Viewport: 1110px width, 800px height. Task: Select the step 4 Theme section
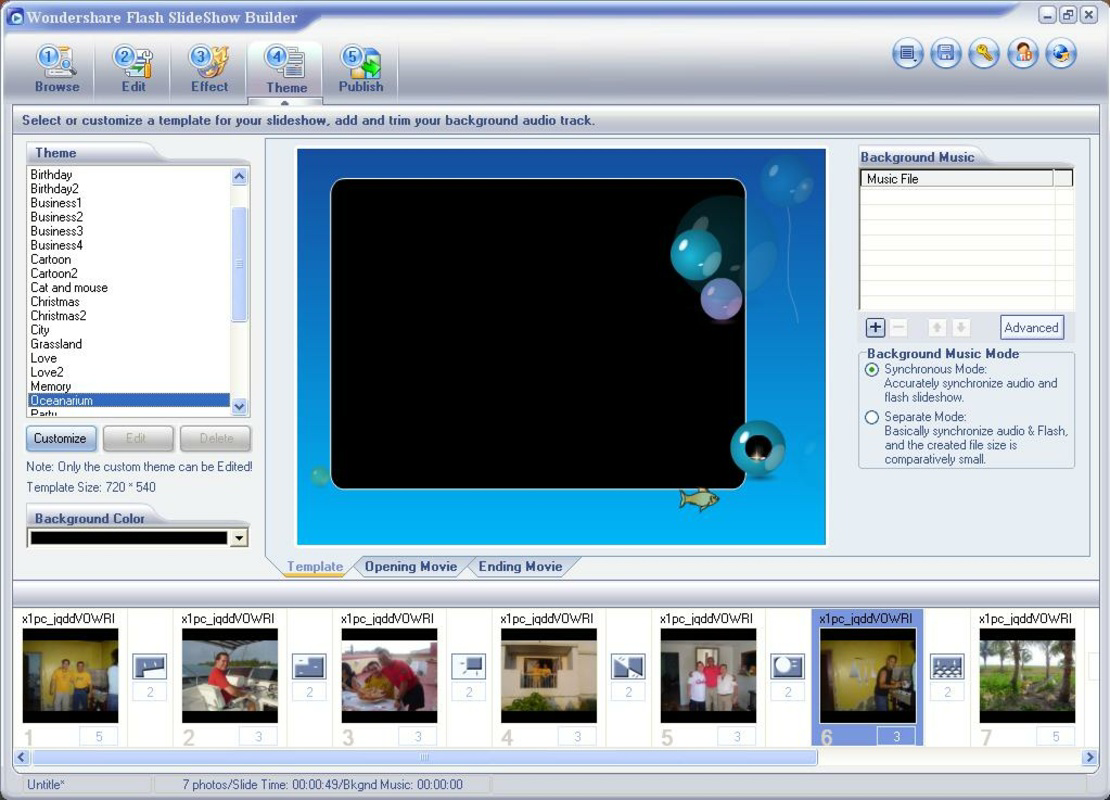pyautogui.click(x=286, y=70)
